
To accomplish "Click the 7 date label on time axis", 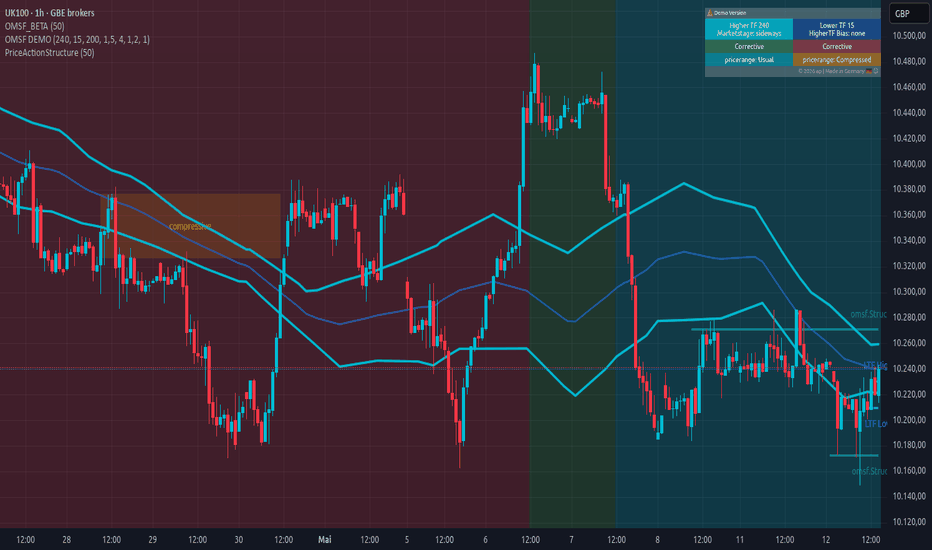I will point(571,539).
